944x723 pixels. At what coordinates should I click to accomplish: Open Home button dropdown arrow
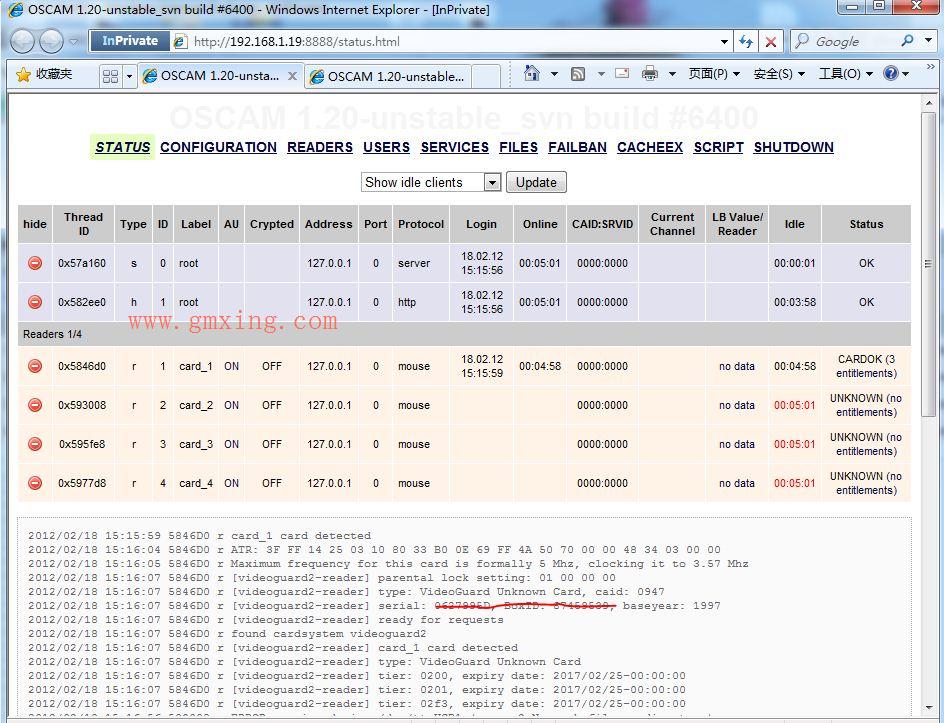click(554, 74)
